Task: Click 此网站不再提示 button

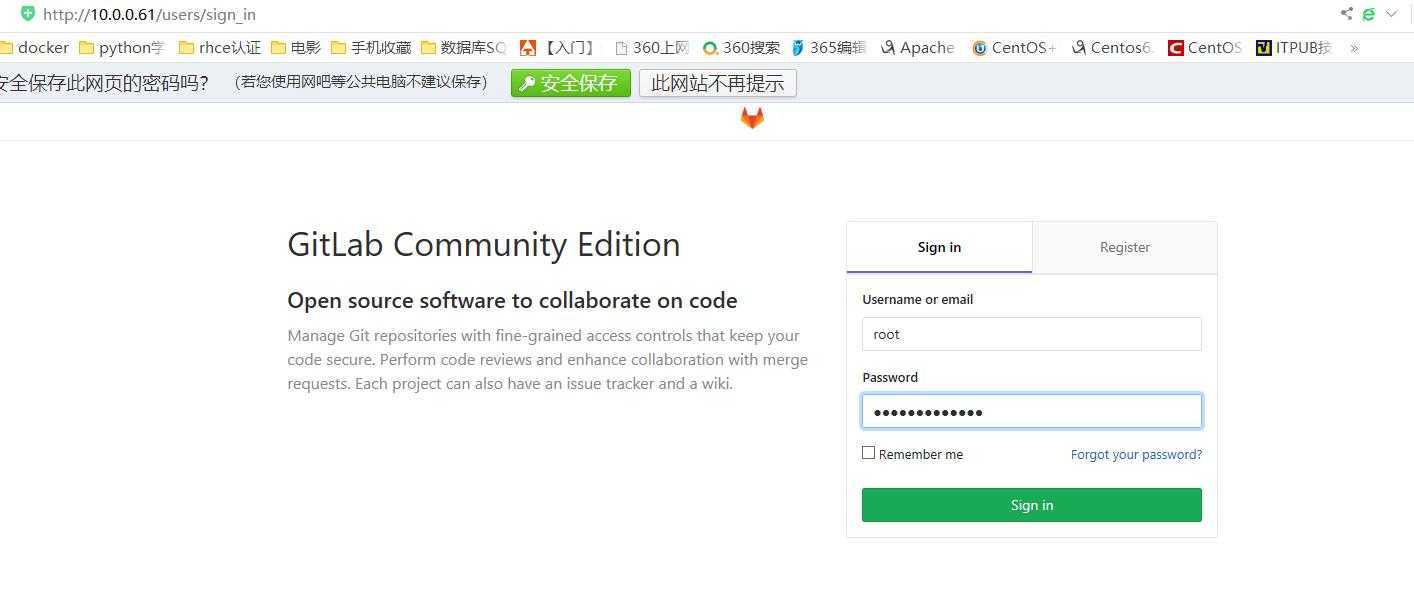Action: tap(718, 83)
